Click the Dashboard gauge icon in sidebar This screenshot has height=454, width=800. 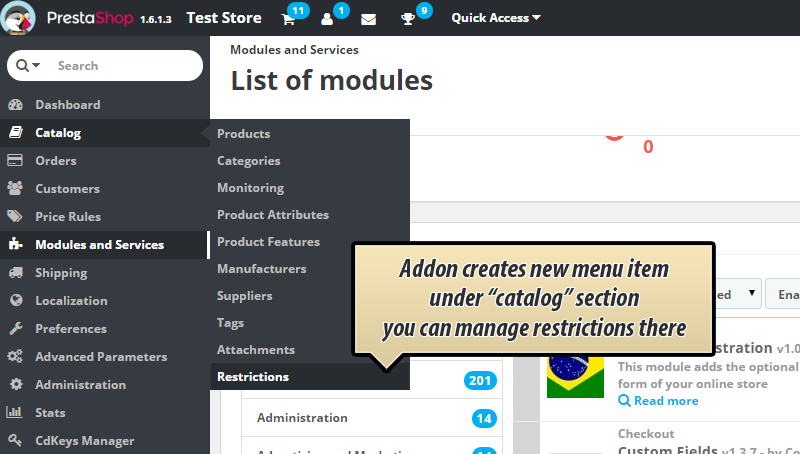point(15,105)
